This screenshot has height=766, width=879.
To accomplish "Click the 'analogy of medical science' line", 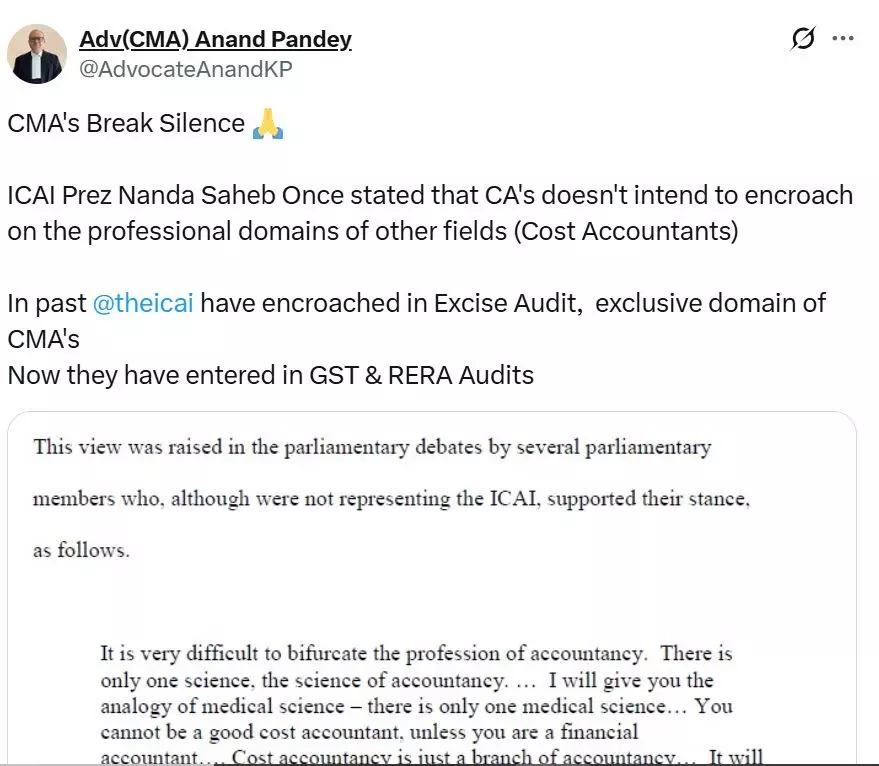I will (x=417, y=706).
